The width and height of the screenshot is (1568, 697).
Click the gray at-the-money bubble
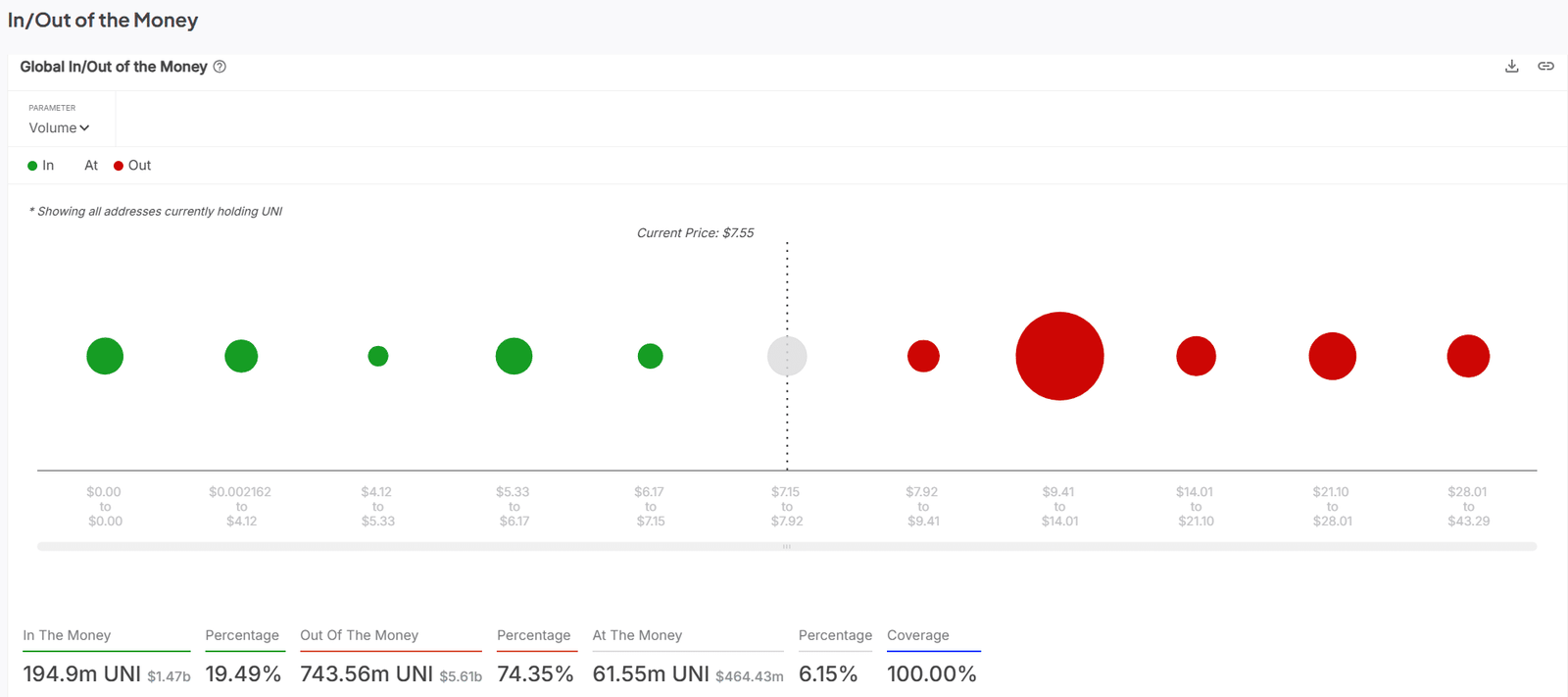787,356
